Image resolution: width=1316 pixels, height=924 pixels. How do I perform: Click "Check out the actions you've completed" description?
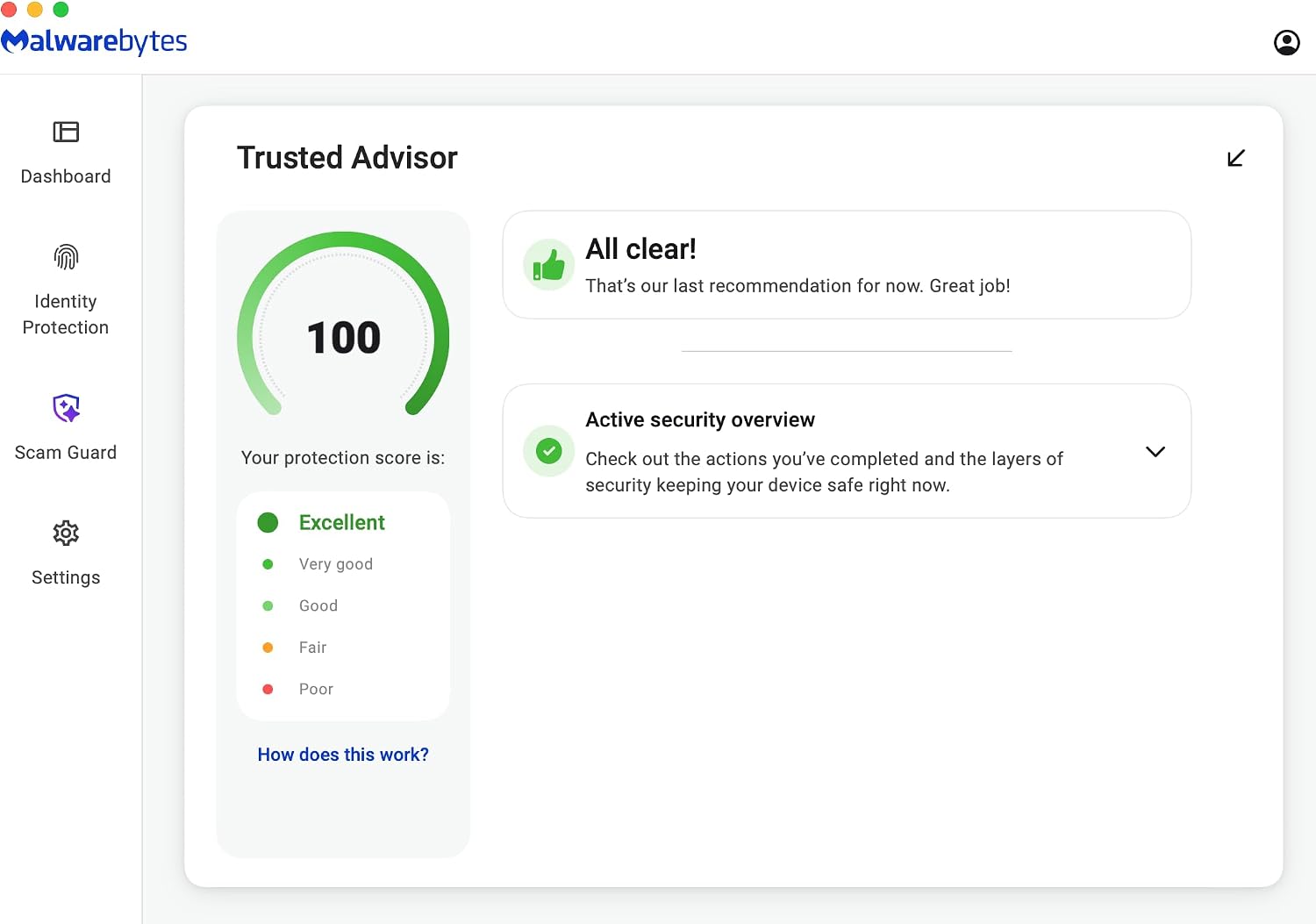[824, 472]
